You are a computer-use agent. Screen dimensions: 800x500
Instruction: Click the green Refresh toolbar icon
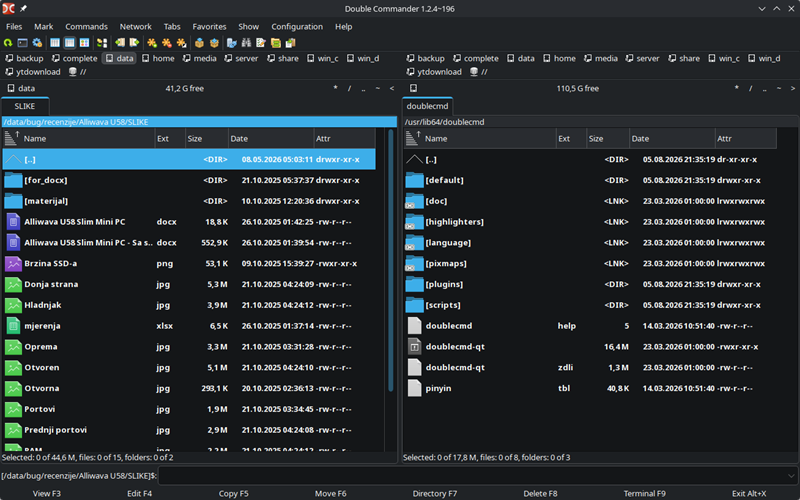pyautogui.click(x=8, y=43)
